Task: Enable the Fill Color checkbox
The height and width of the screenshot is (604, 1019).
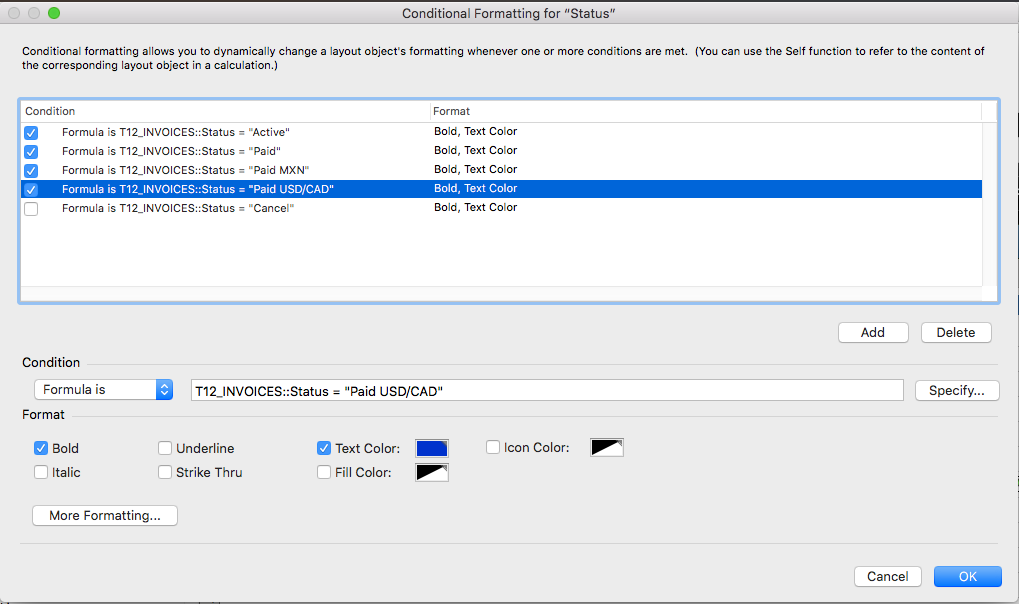Action: [324, 472]
